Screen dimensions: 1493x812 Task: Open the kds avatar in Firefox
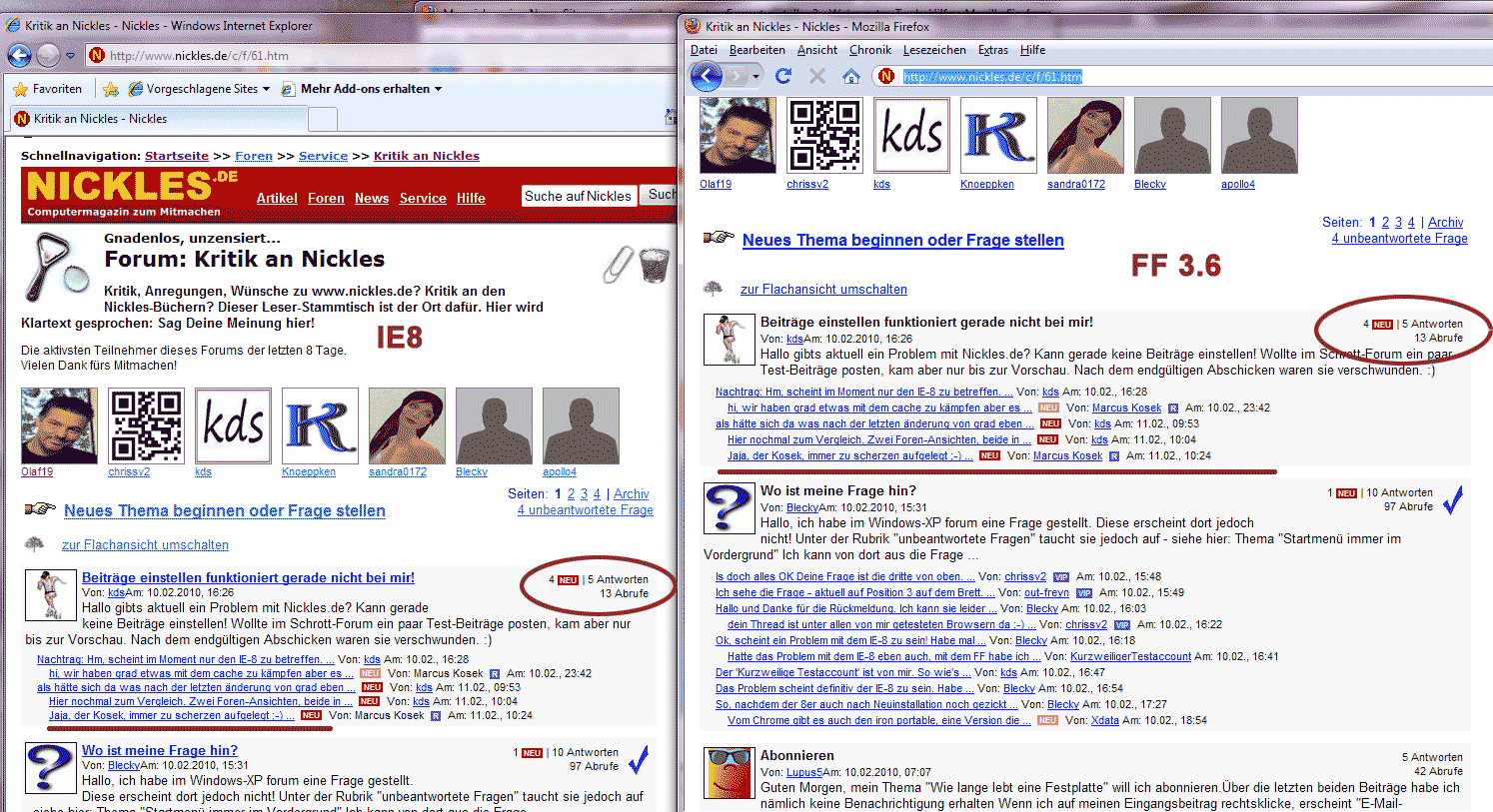tap(911, 135)
